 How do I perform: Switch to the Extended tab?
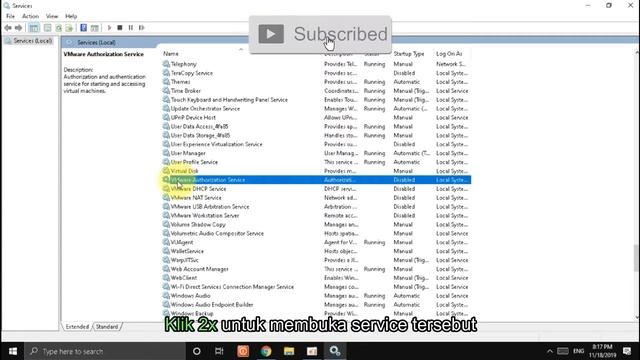tap(77, 327)
